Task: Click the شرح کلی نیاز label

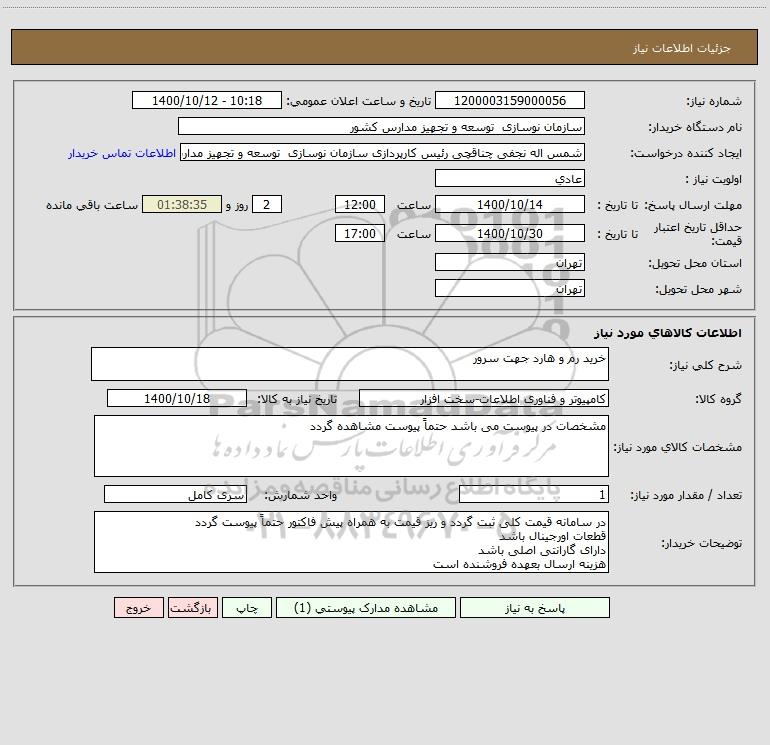Action: 706,365
